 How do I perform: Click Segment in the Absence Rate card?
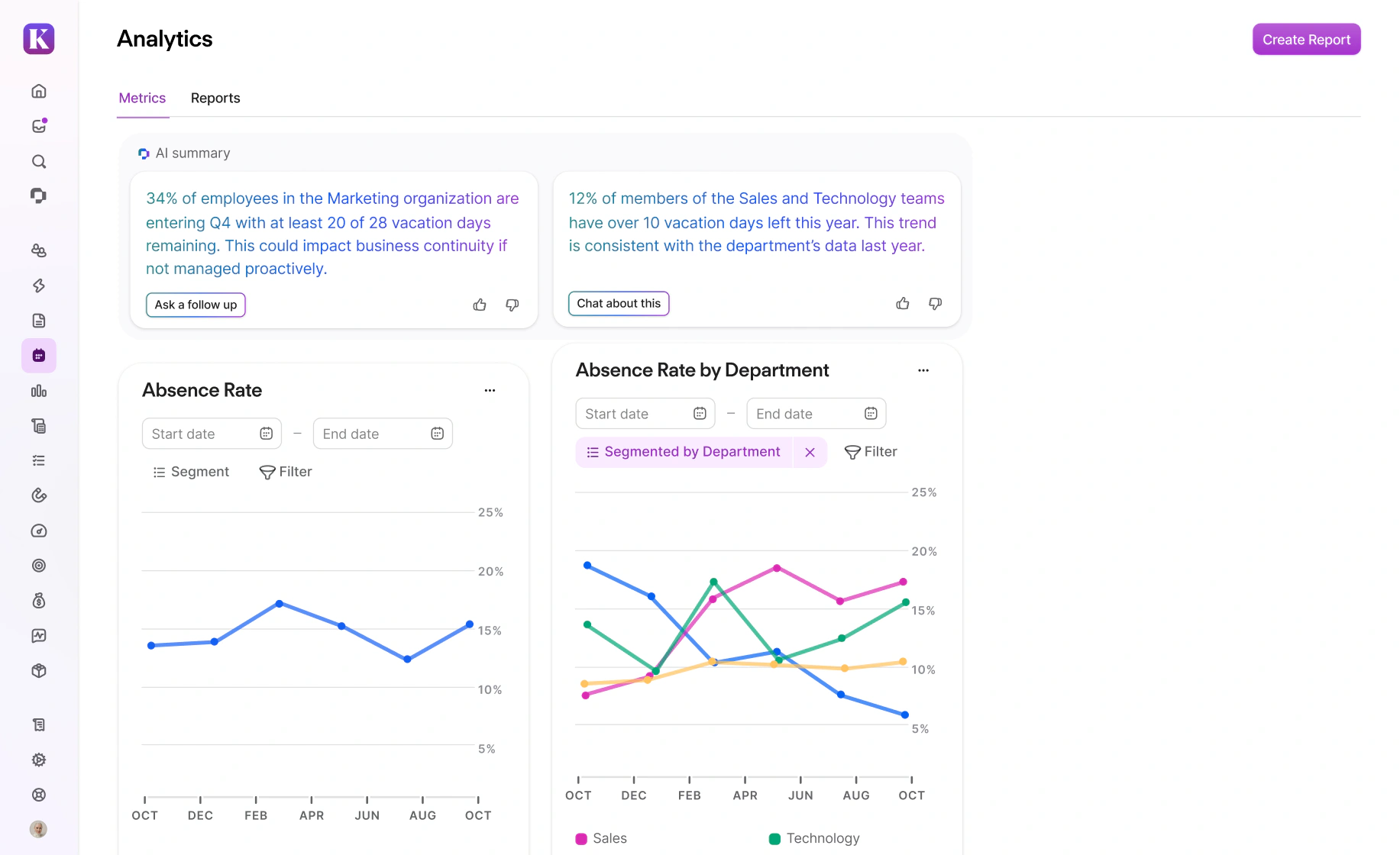191,472
